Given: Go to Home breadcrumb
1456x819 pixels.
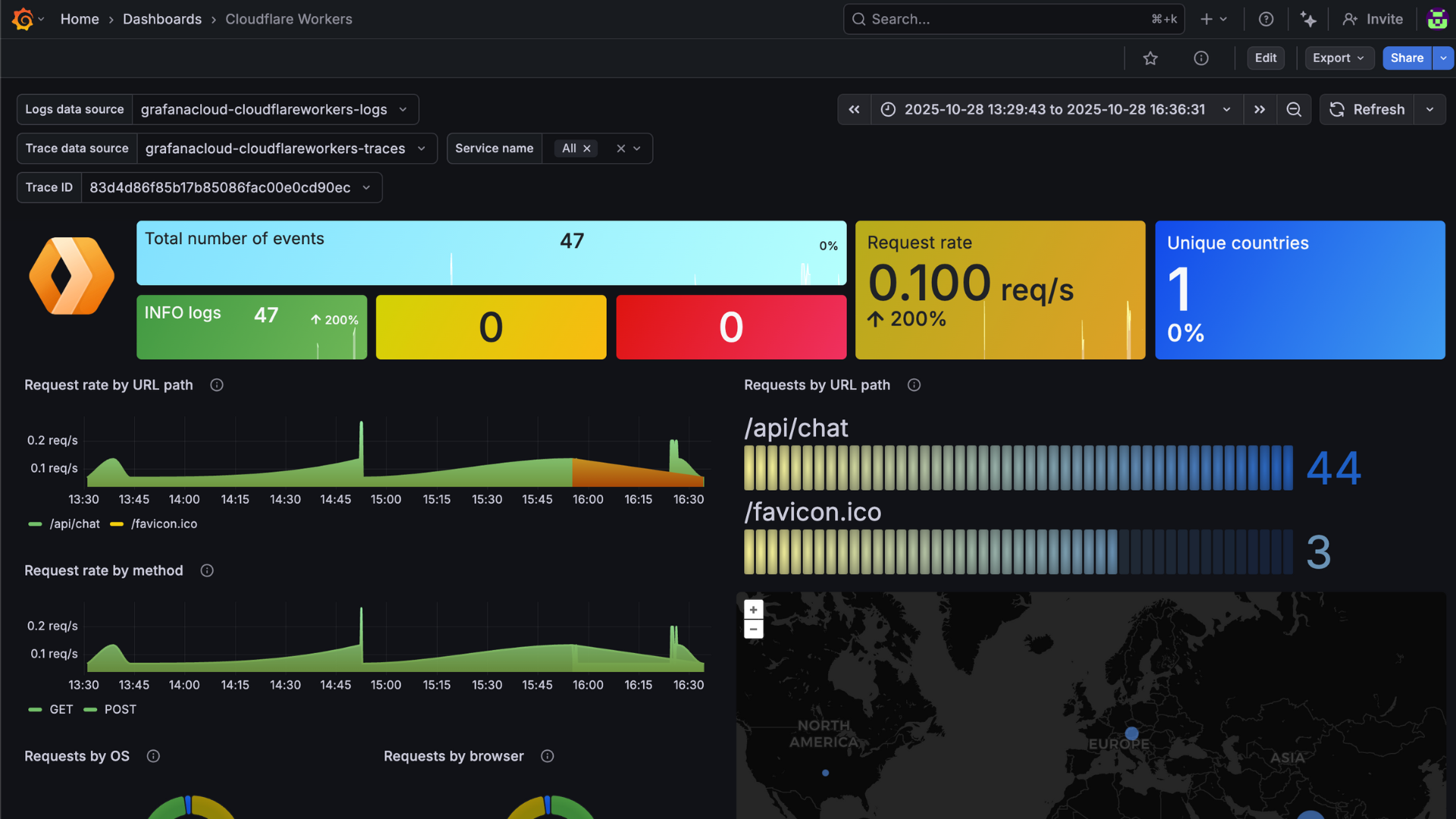Looking at the screenshot, I should pos(80,19).
